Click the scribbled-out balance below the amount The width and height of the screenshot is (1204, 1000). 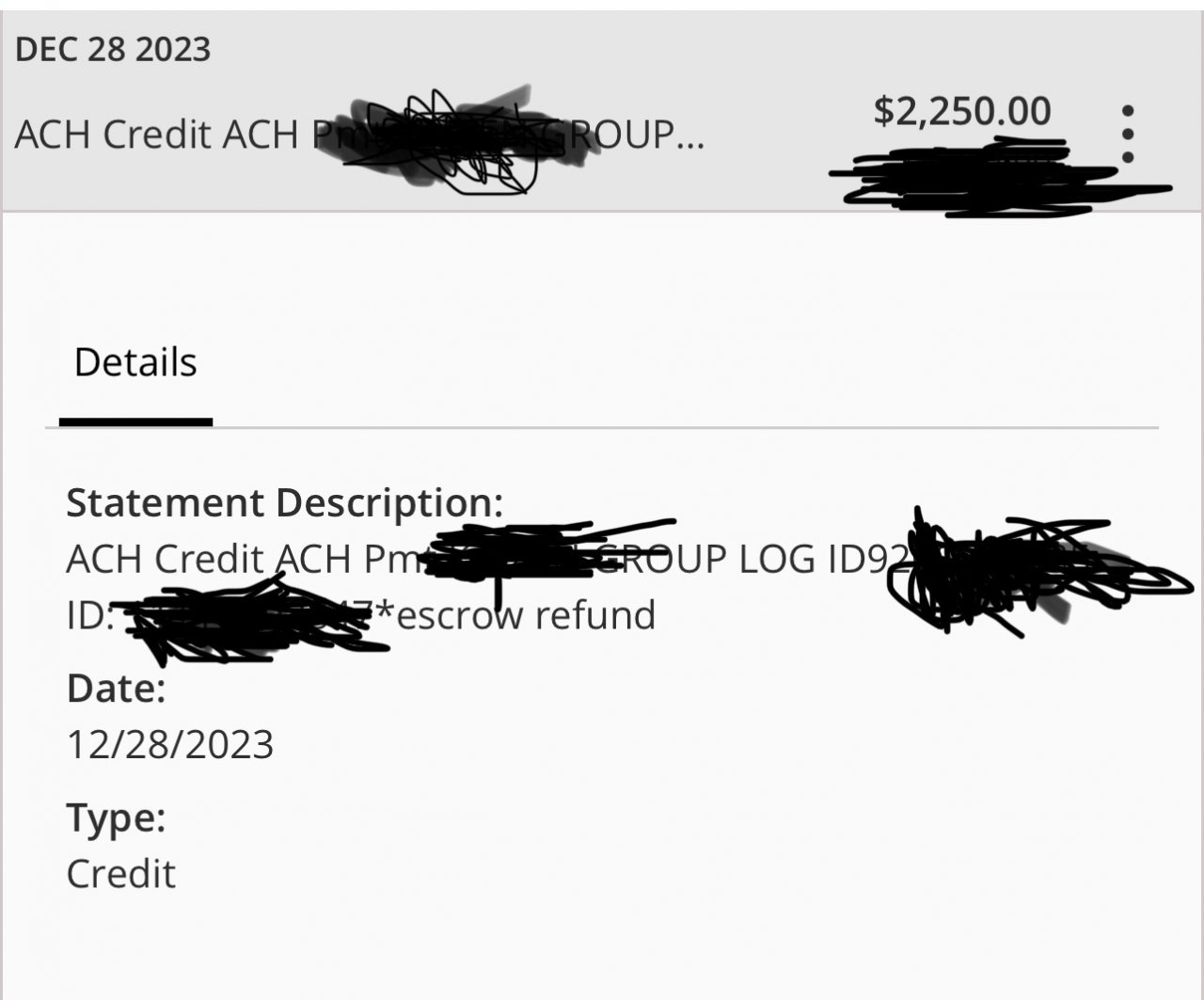point(999,177)
